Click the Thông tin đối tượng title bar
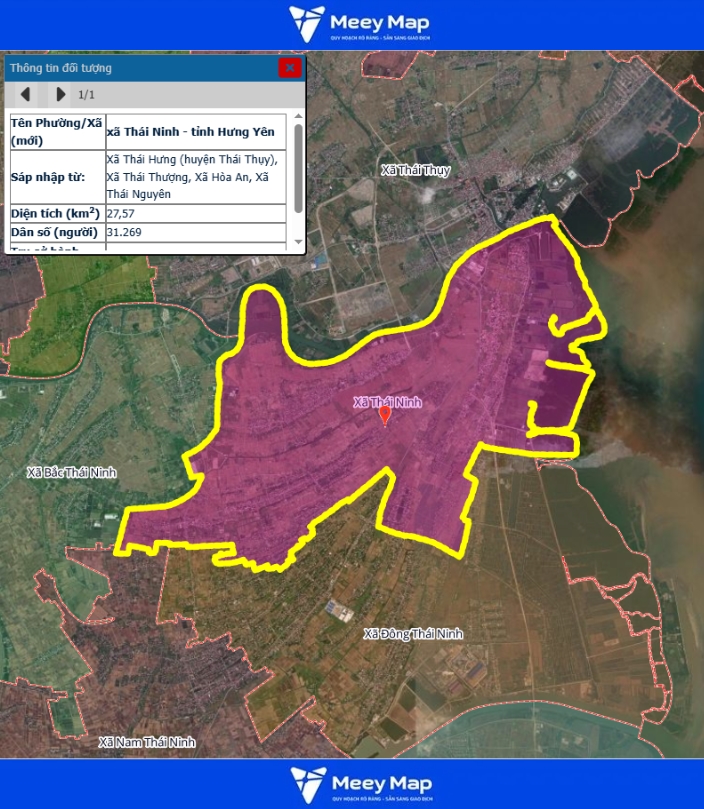The height and width of the screenshot is (809, 704). coord(140,68)
